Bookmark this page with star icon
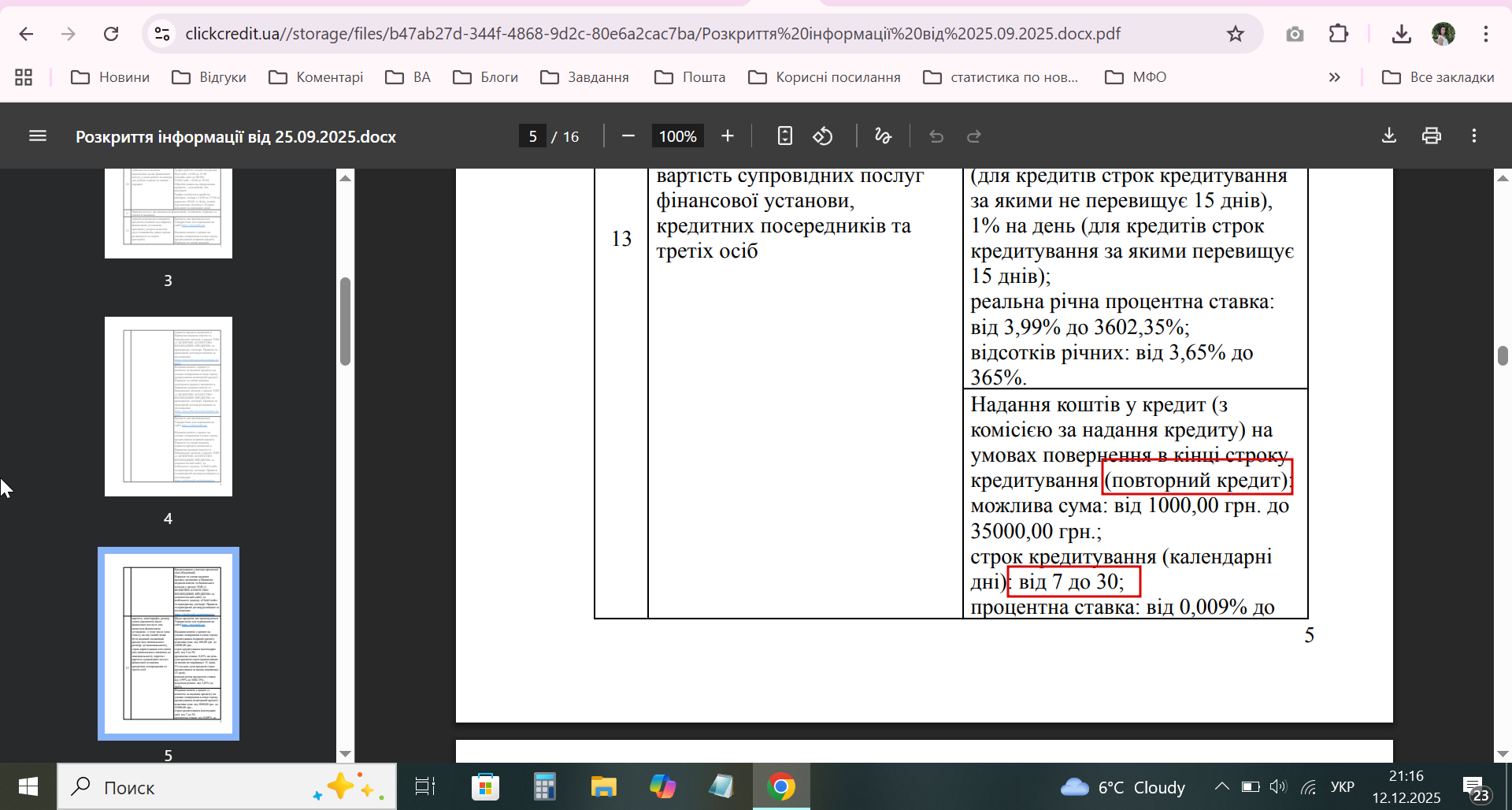This screenshot has height=810, width=1512. tap(1236, 34)
